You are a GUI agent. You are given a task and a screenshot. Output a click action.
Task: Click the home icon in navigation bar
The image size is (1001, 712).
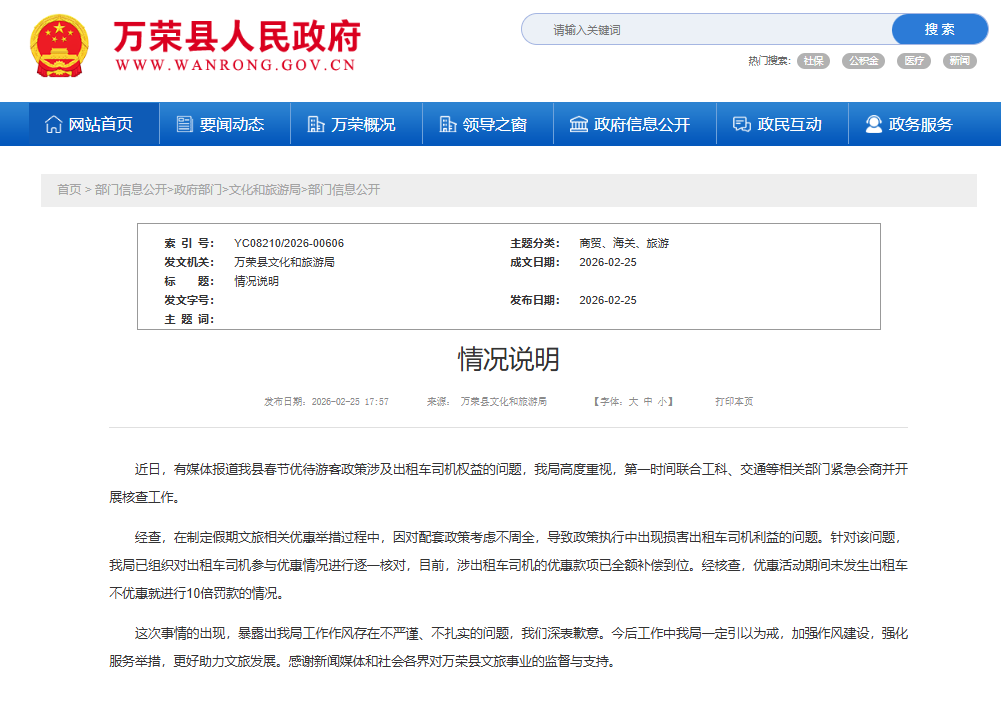[x=54, y=125]
